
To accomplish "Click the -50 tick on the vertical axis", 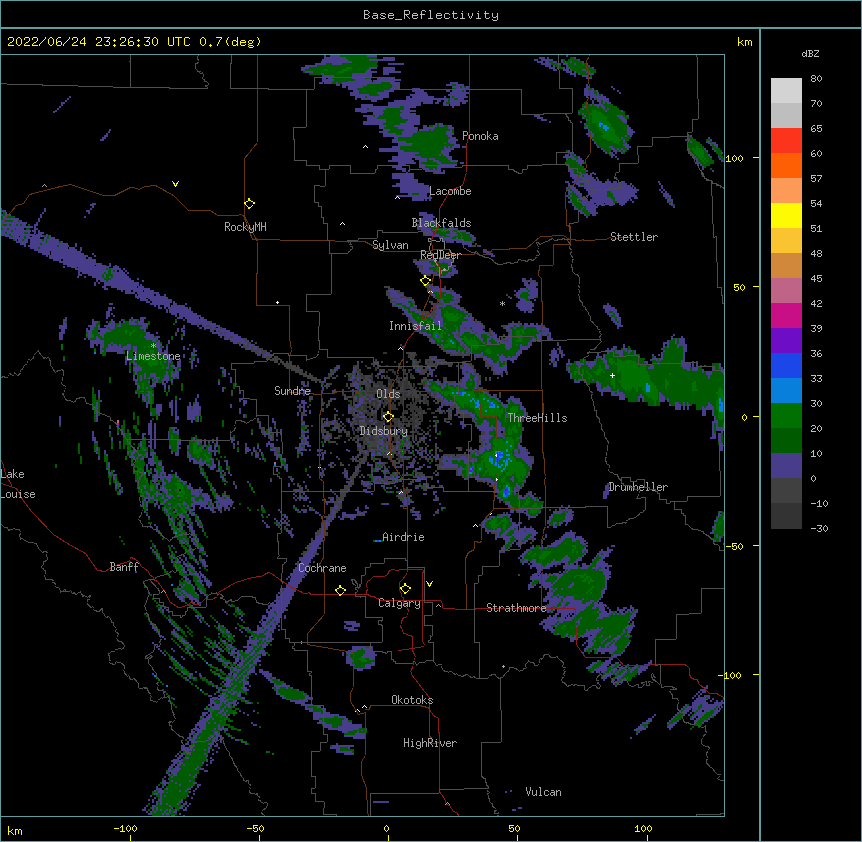I will click(x=734, y=546).
